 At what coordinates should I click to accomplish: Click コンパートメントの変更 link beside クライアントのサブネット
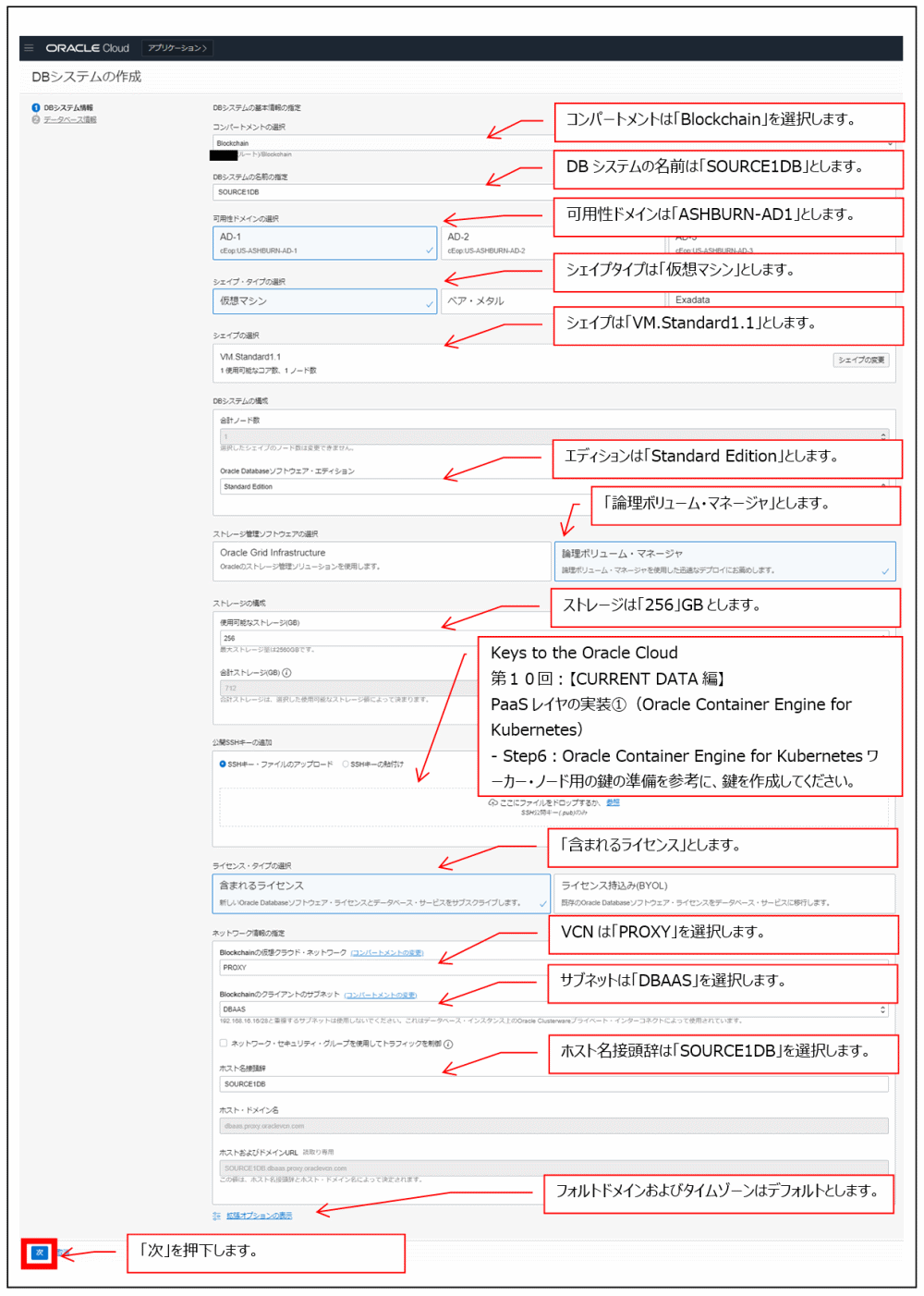pyautogui.click(x=381, y=996)
